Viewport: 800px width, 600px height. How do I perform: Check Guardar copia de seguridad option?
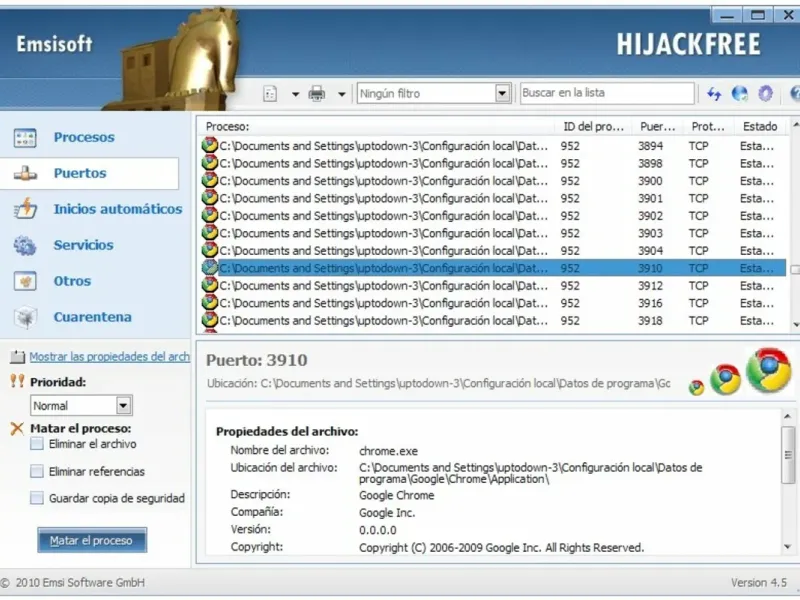[x=37, y=498]
